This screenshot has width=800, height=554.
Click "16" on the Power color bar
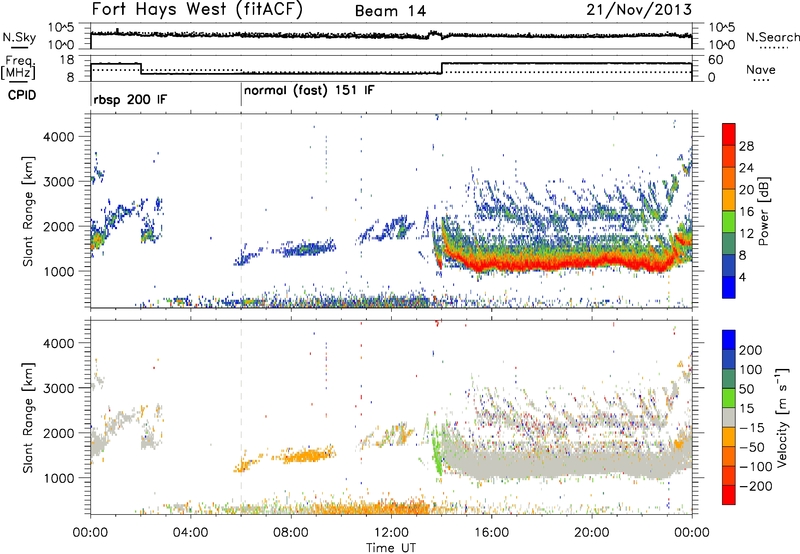[x=746, y=212]
